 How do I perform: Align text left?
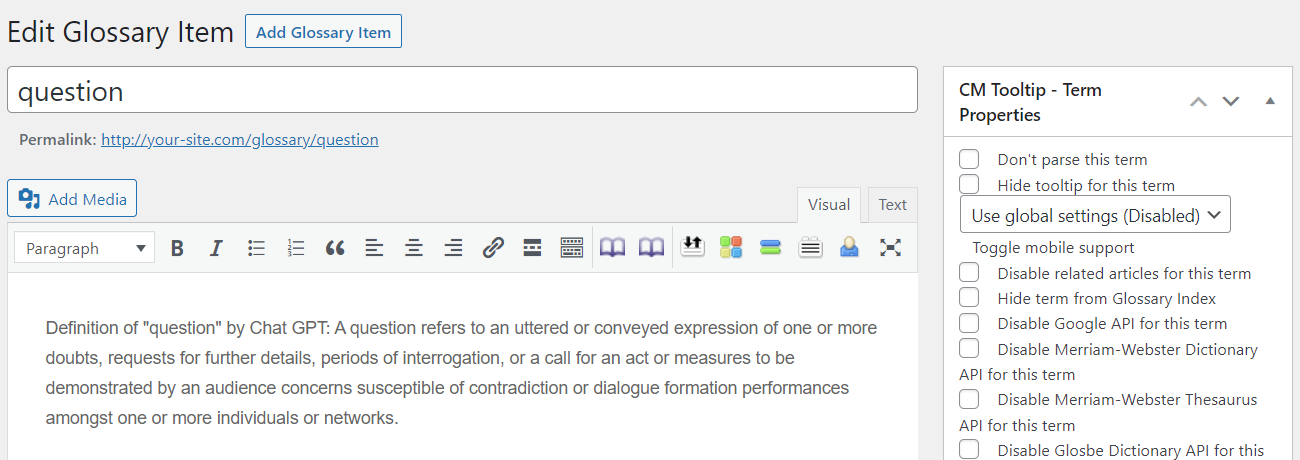374,248
